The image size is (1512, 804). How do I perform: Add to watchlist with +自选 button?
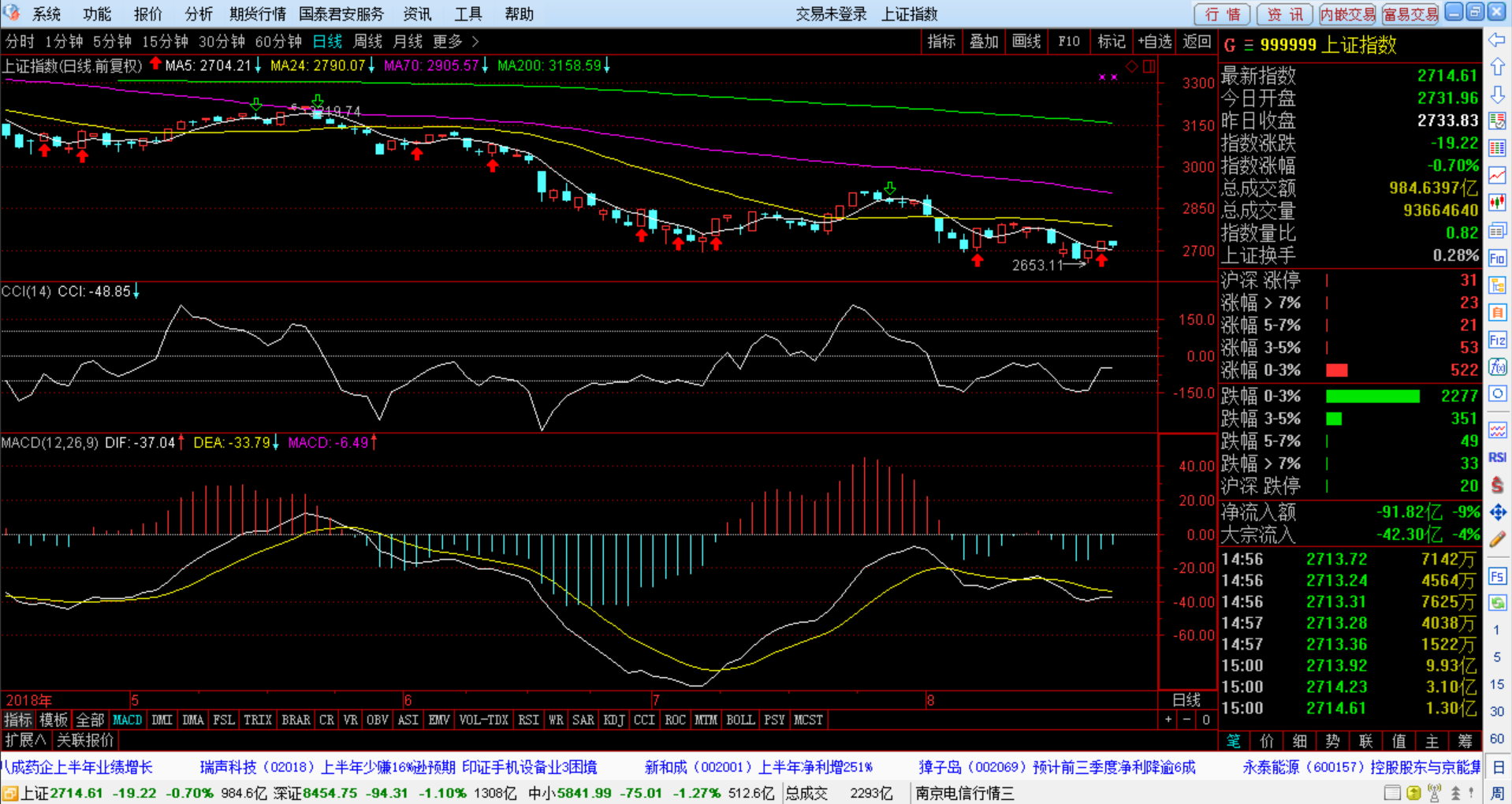coord(1155,42)
